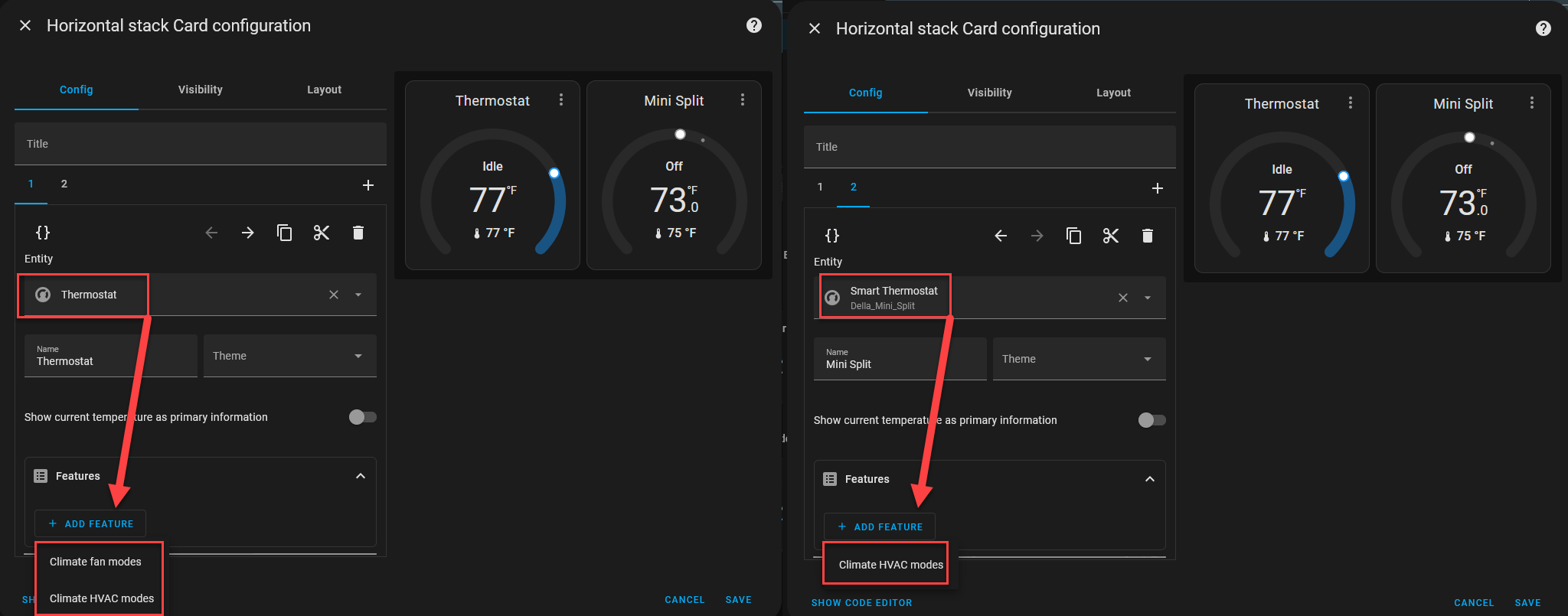Clear the Smart Thermostat entity selection
The image size is (1568, 616).
point(1122,298)
